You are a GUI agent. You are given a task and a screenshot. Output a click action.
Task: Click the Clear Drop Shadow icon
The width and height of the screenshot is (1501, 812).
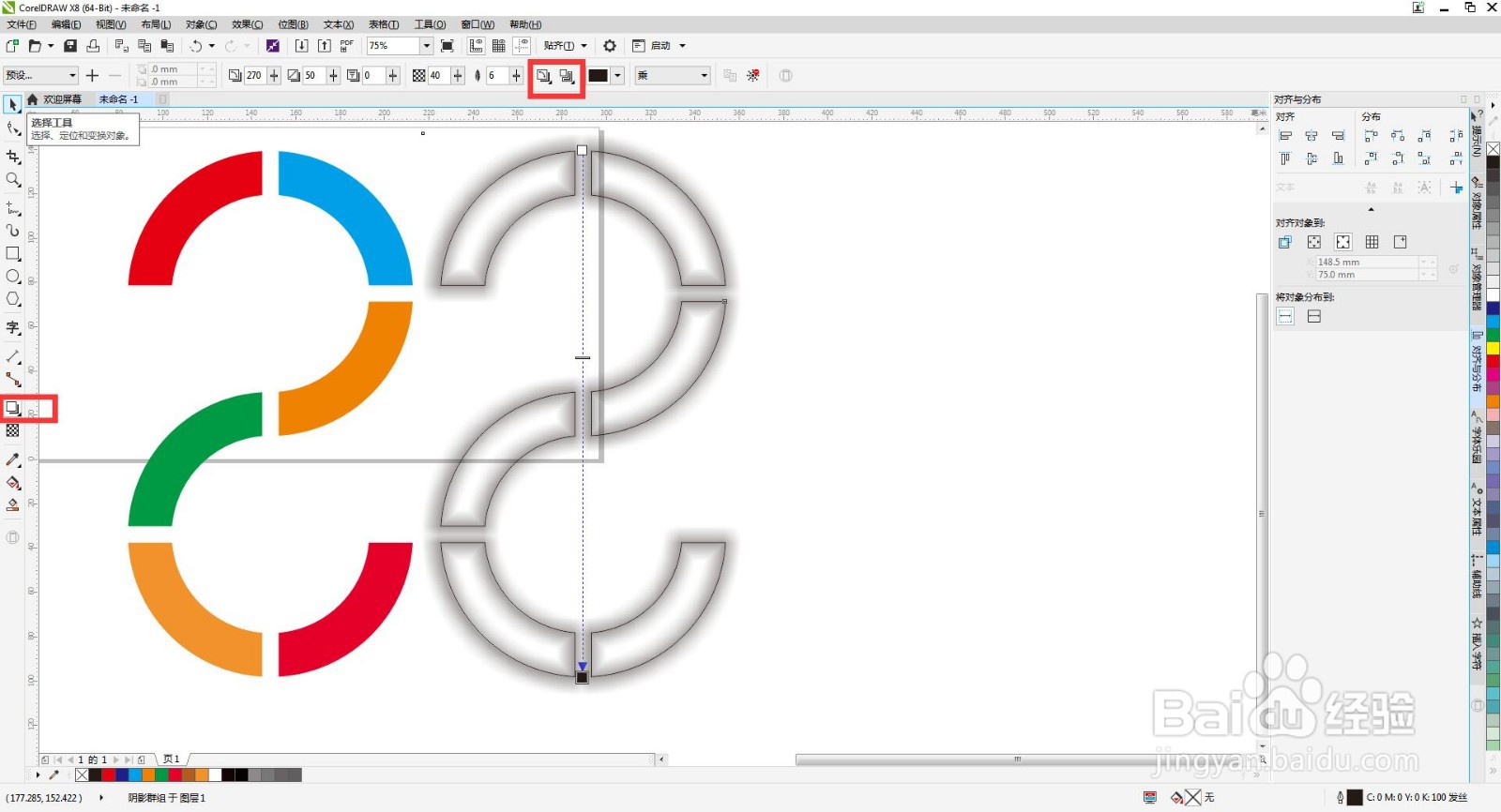click(x=753, y=75)
